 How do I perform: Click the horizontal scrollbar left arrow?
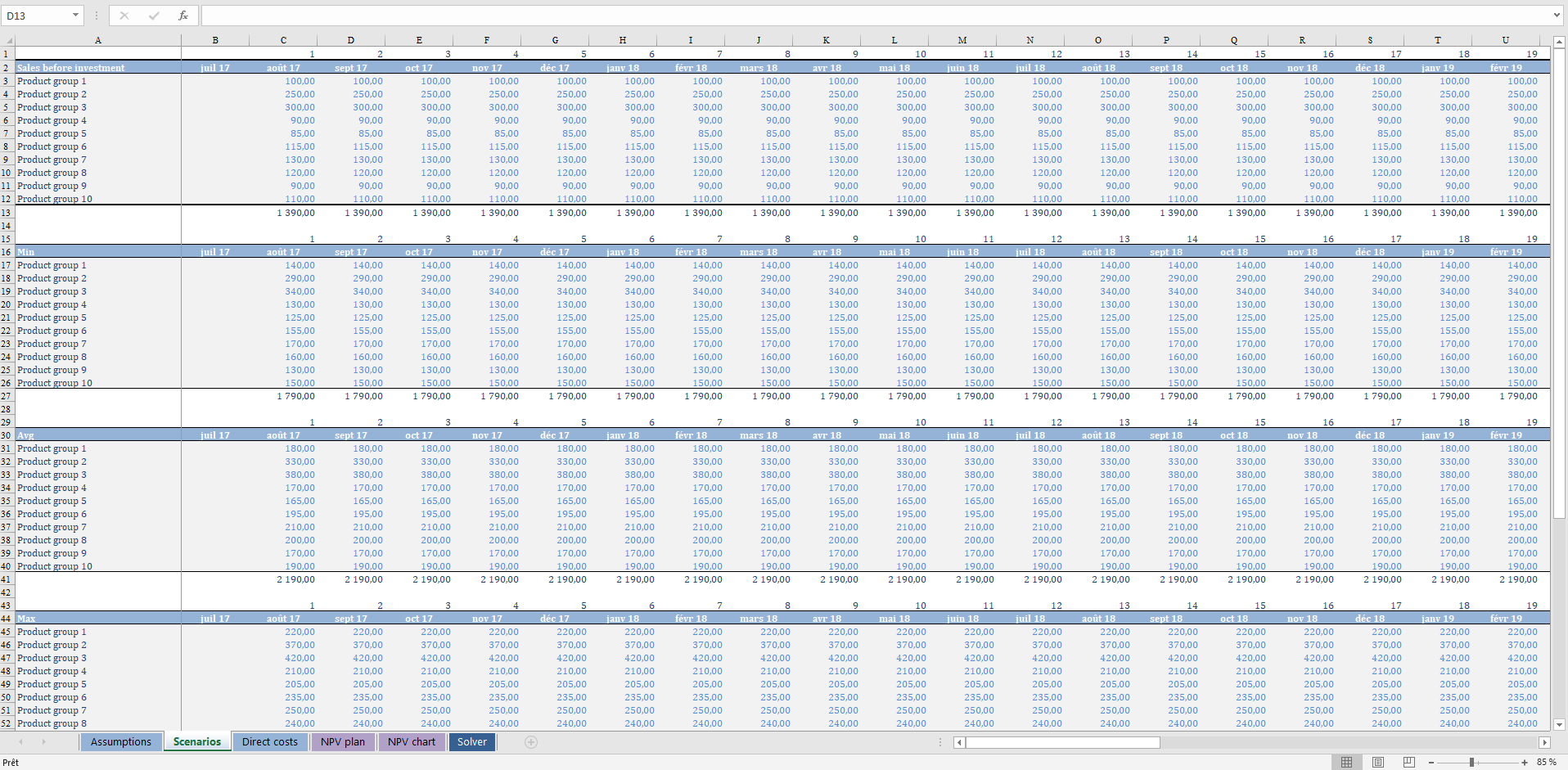959,742
